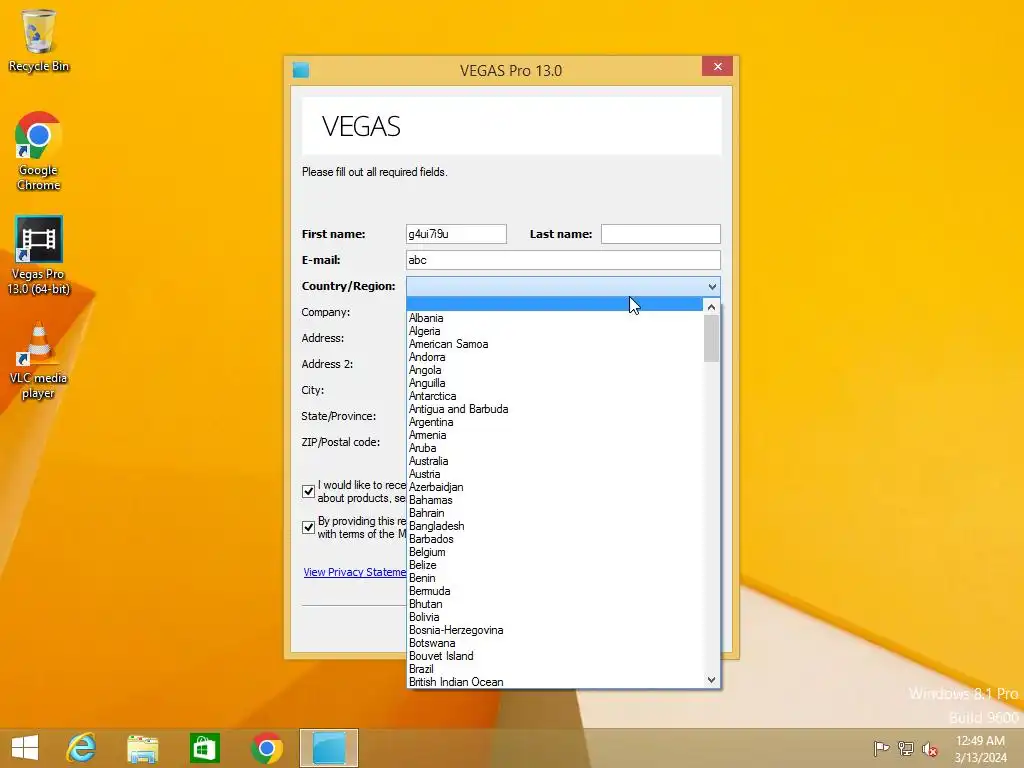
Task: Click the muted volume tray icon
Action: pyautogui.click(x=929, y=748)
